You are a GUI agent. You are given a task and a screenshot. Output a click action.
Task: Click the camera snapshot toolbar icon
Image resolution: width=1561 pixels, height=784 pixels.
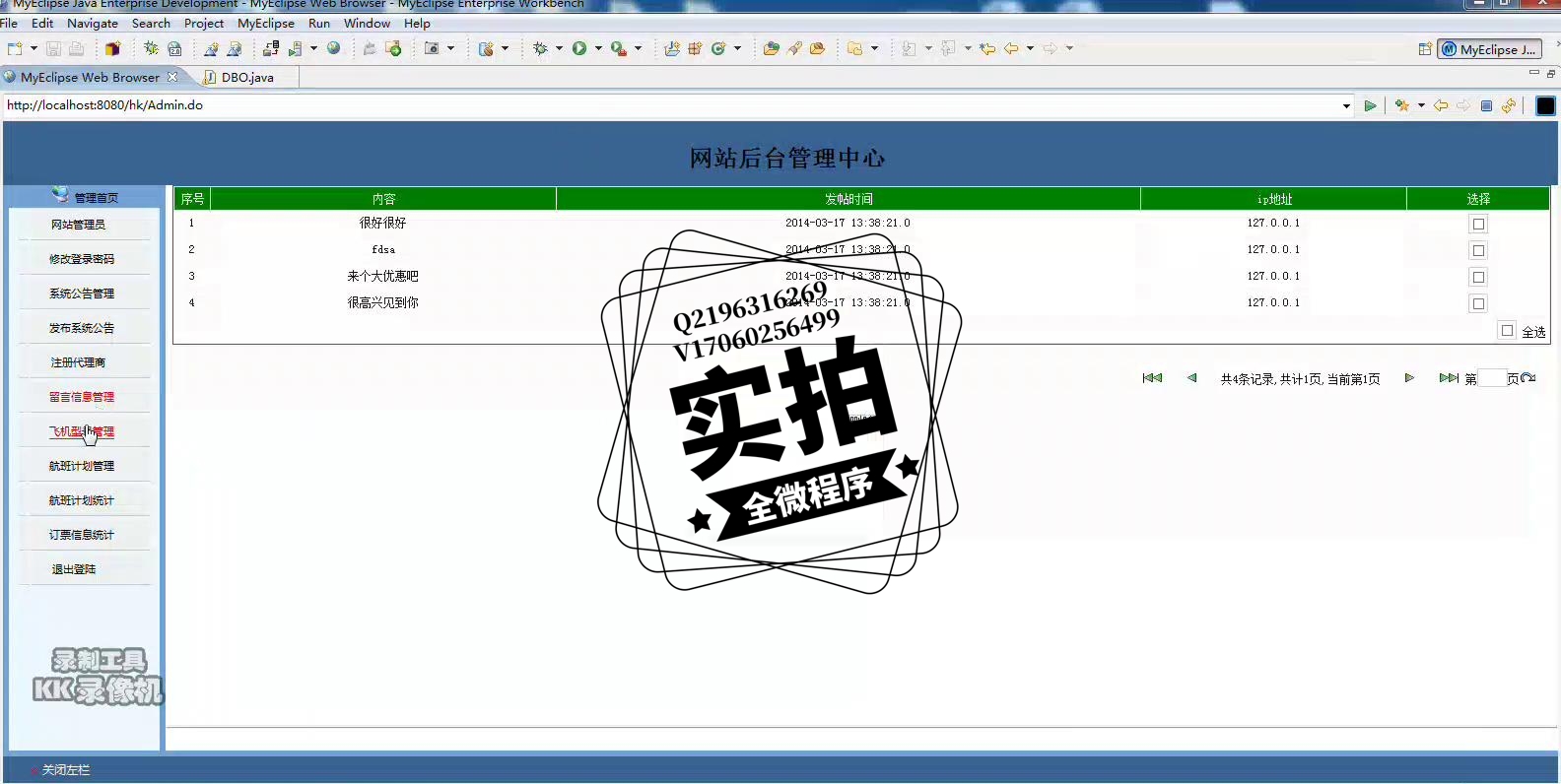pos(432,48)
